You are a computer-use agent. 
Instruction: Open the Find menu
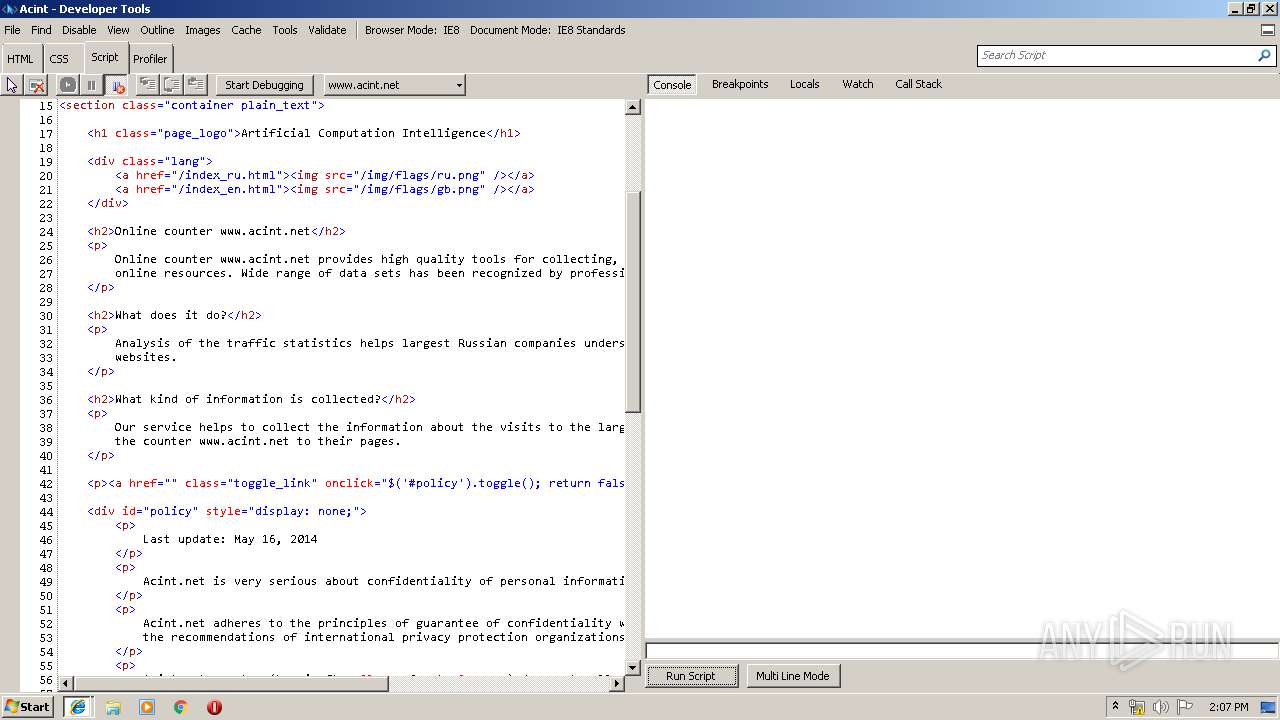click(41, 30)
